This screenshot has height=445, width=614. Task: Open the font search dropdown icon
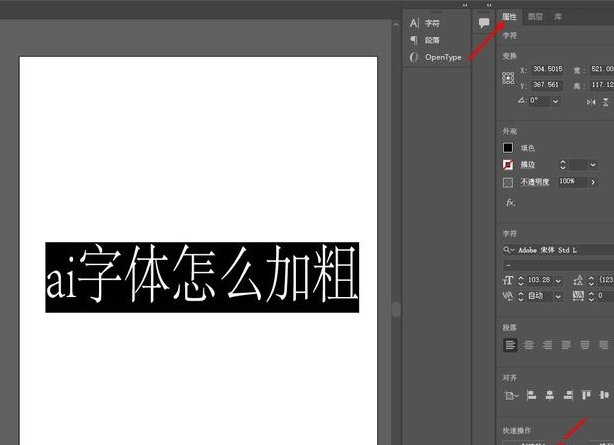click(x=509, y=250)
